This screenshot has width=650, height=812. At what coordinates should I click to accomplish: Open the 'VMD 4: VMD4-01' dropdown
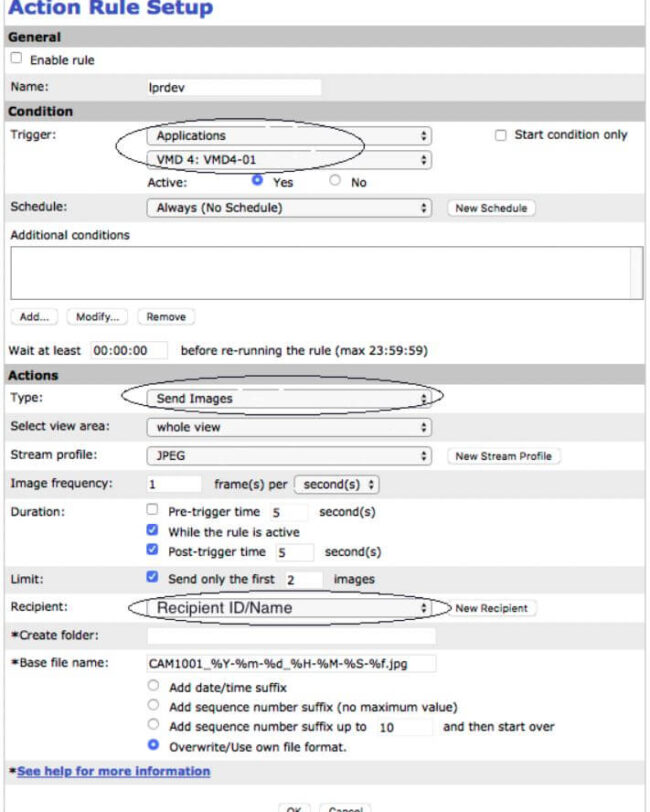tap(289, 160)
